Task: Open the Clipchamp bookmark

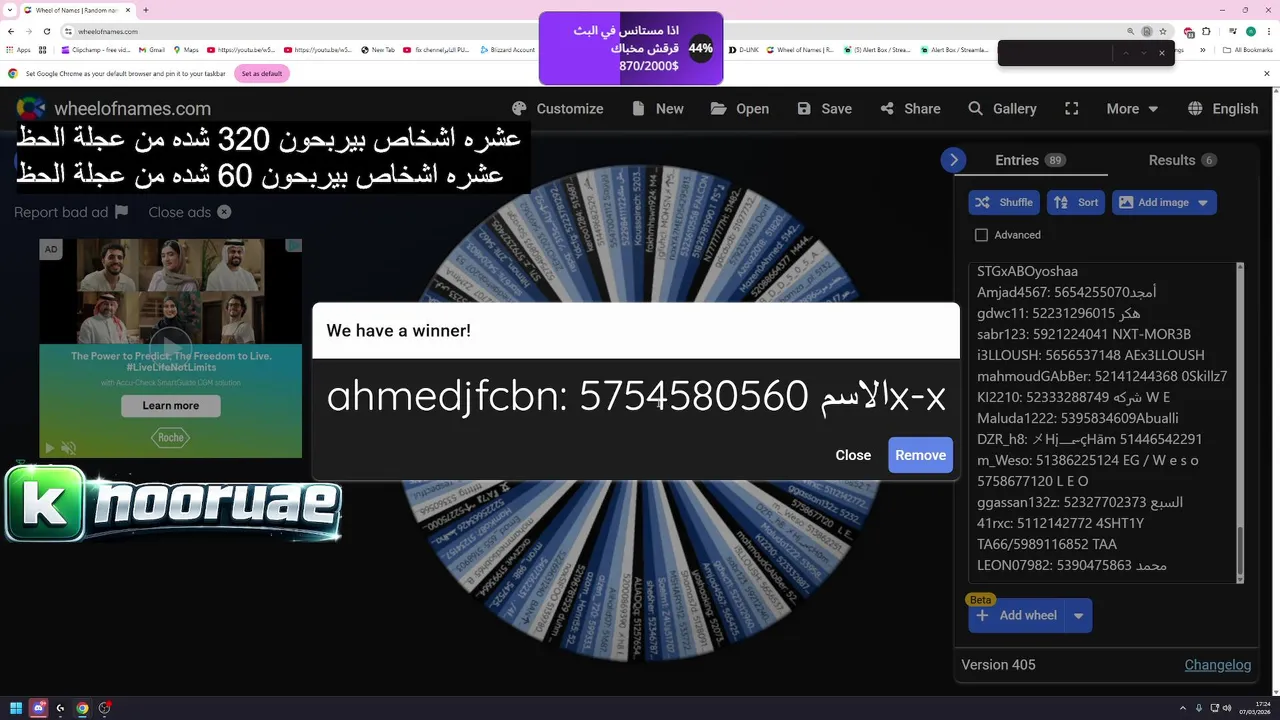Action: pyautogui.click(x=96, y=50)
